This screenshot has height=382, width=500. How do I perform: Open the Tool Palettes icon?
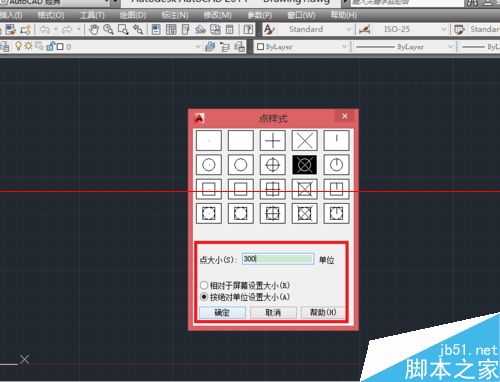pyautogui.click(x=186, y=29)
